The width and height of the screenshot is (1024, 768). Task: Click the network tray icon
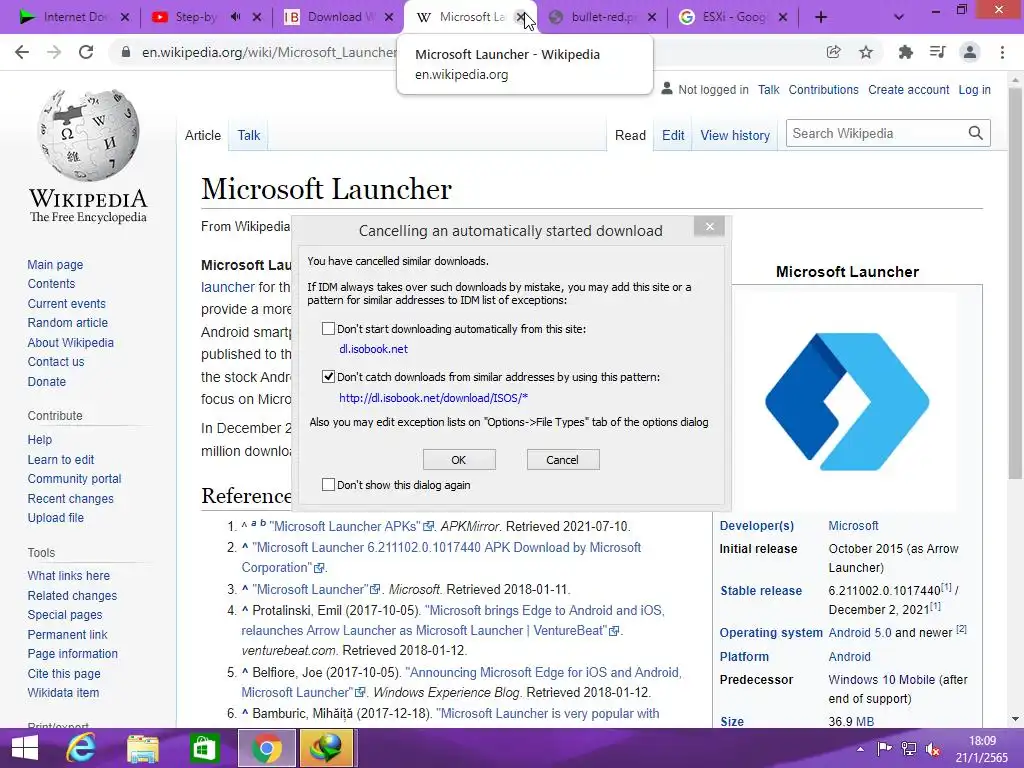click(908, 749)
